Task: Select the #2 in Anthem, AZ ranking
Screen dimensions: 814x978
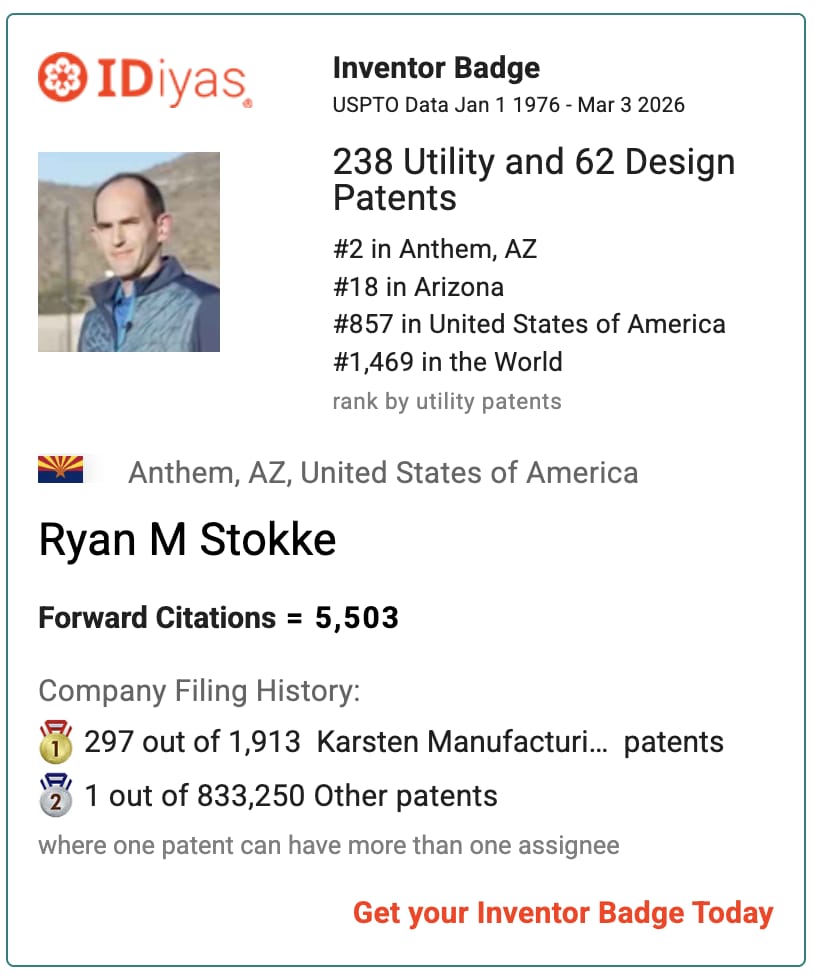Action: tap(434, 249)
